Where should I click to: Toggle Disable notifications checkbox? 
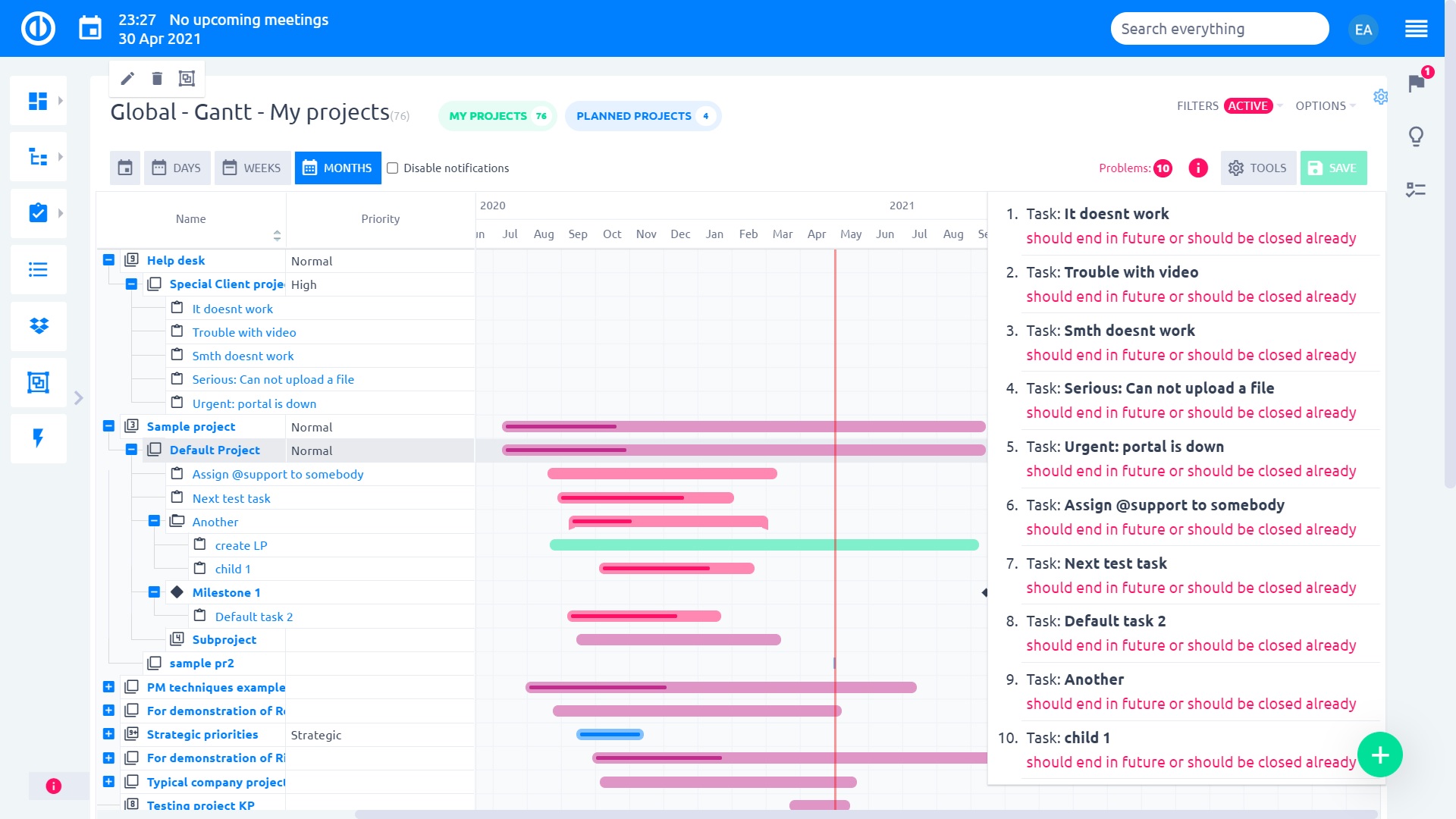pos(393,168)
